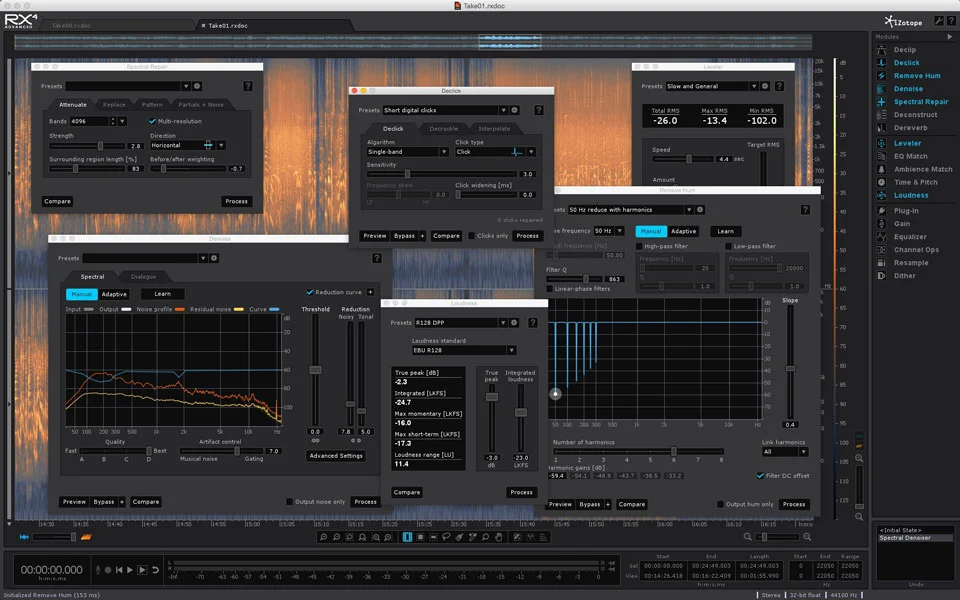
Task: Open the Equalizer module
Action: click(910, 236)
